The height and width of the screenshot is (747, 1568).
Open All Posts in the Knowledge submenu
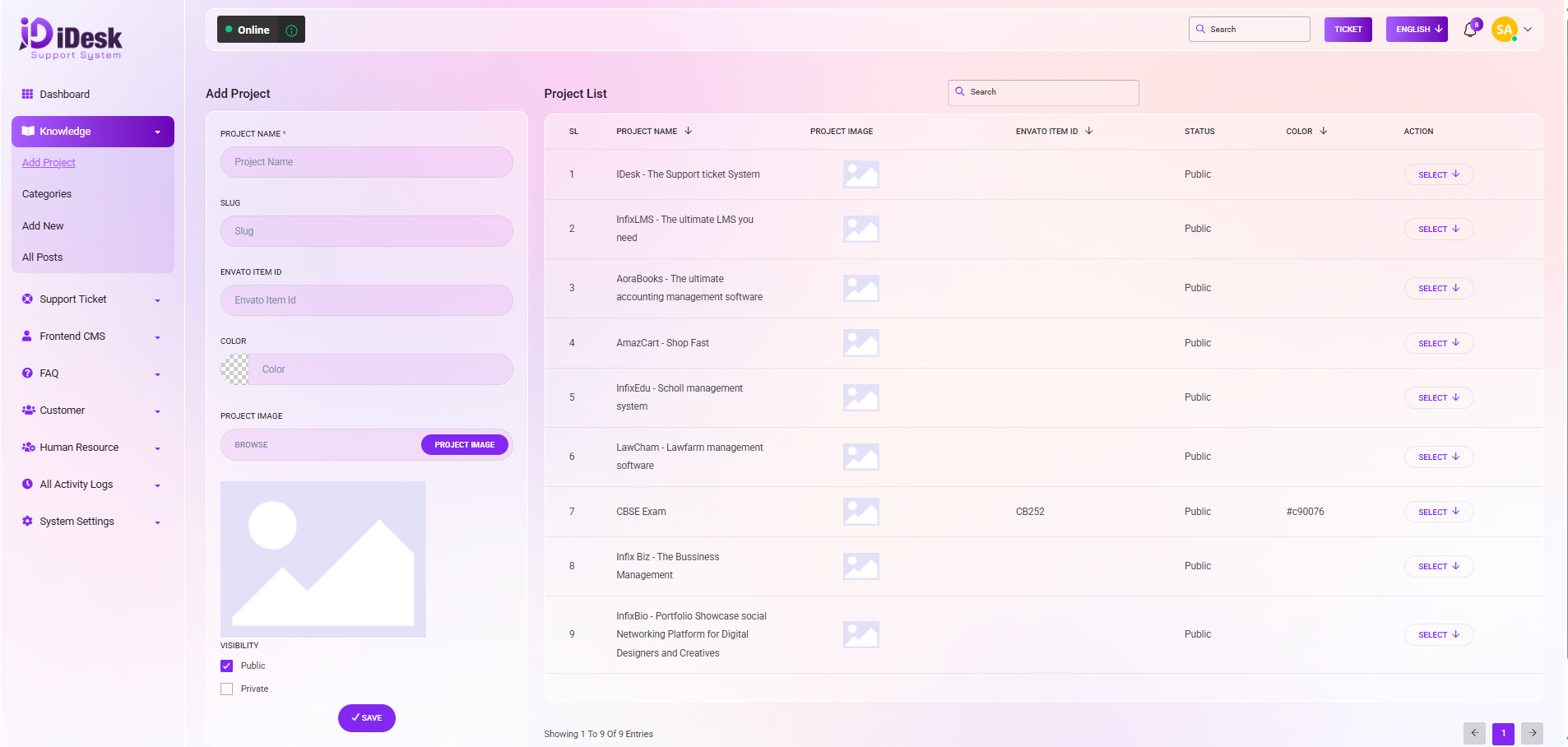(x=43, y=258)
